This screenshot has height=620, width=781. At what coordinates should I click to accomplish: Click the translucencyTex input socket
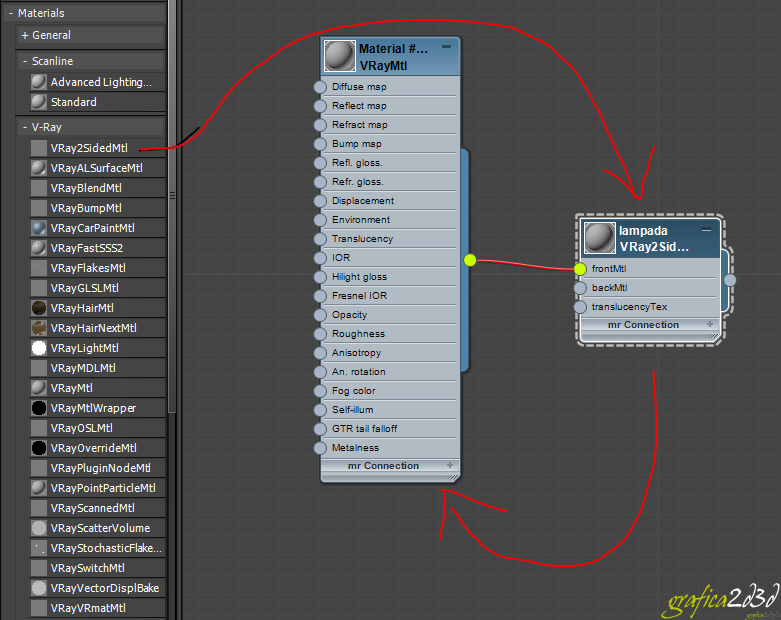(580, 307)
